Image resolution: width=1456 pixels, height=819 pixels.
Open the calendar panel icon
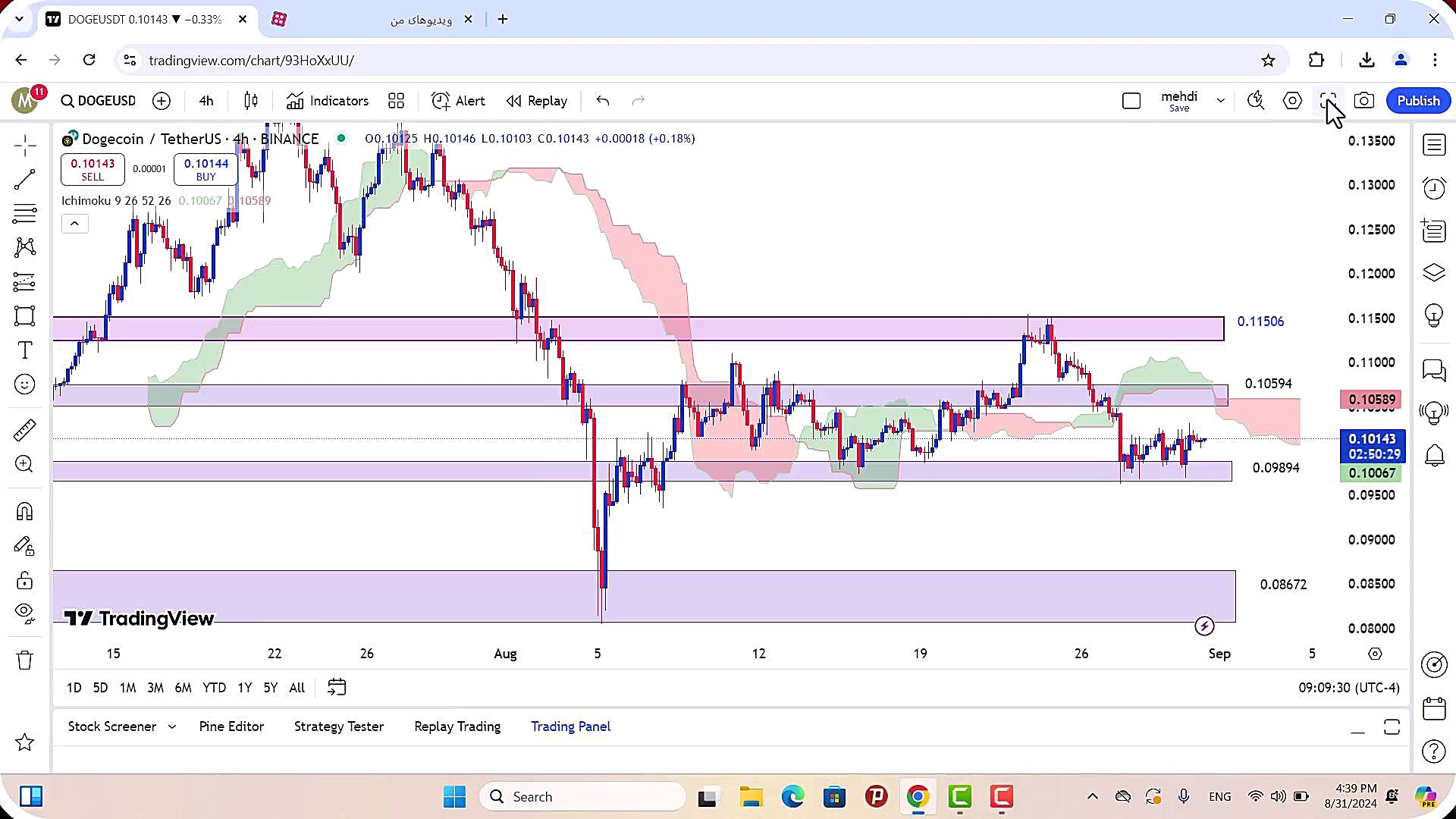coord(1434,708)
